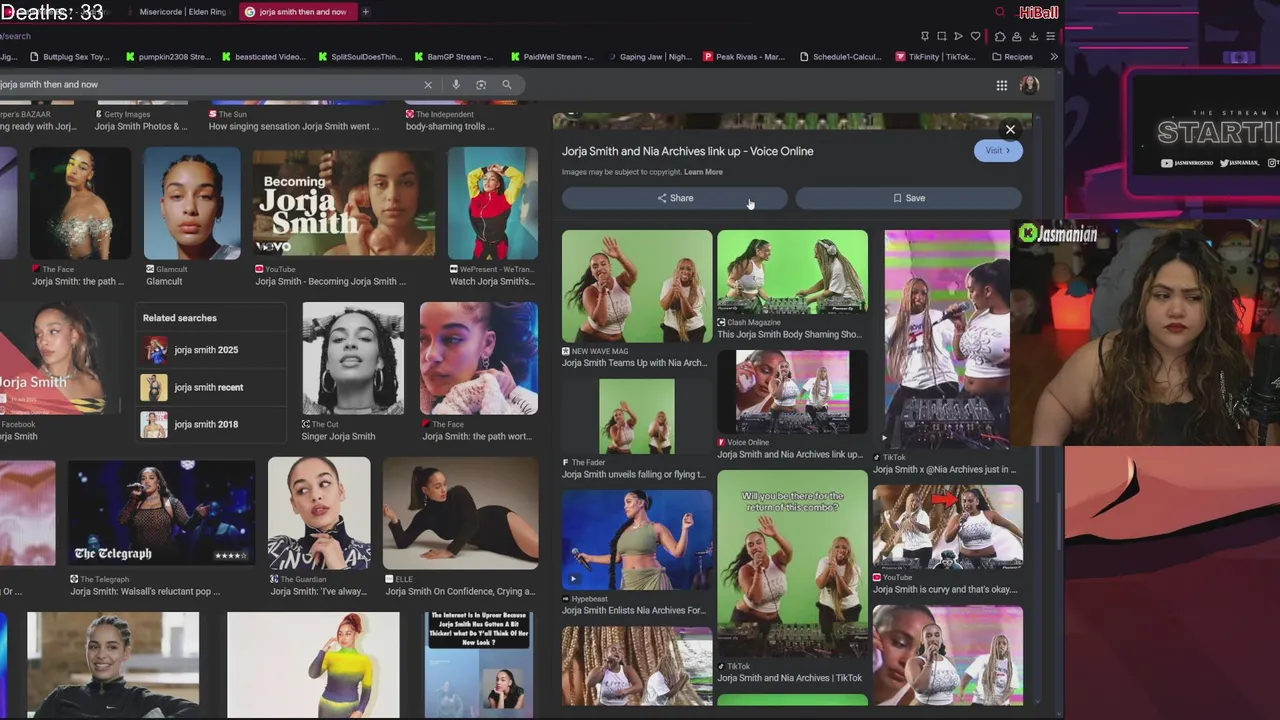This screenshot has width=1280, height=720.
Task: Click the snapshot icon in browser toolbar
Action: click(x=941, y=36)
